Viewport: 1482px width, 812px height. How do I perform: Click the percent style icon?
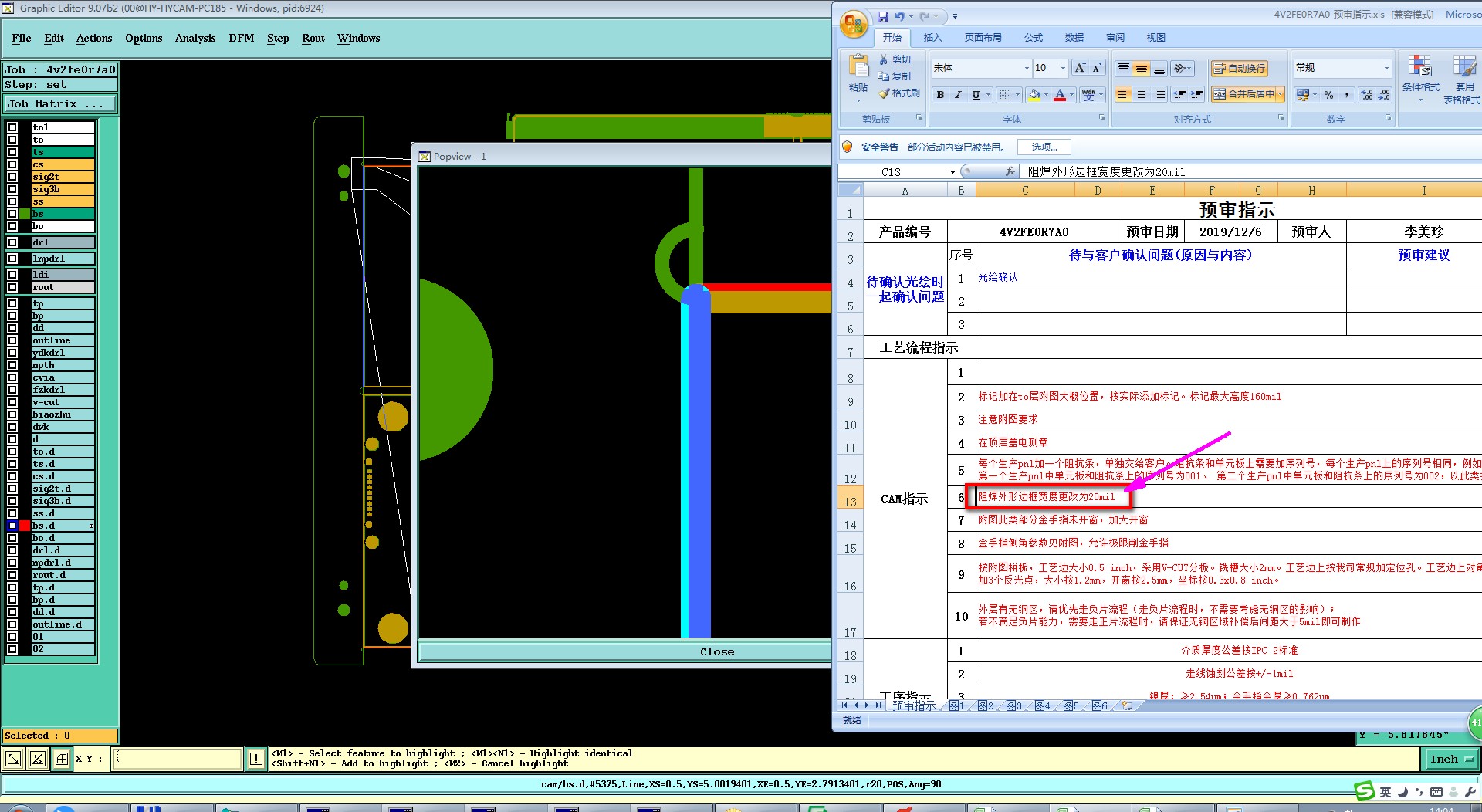pos(1328,95)
